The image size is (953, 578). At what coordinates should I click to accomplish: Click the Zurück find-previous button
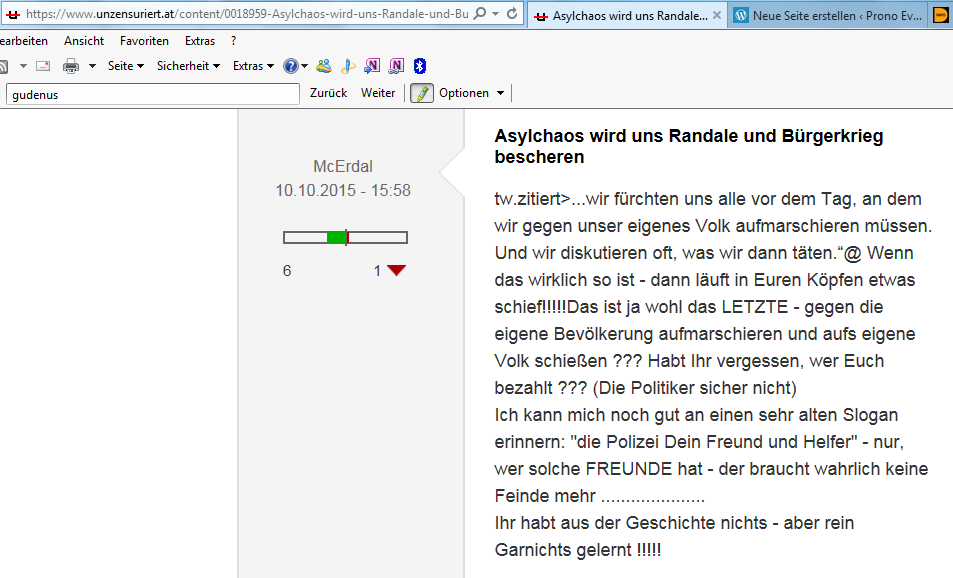pos(328,93)
